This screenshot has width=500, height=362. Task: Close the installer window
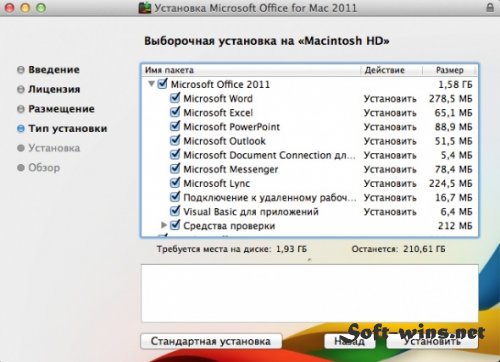tap(10, 8)
